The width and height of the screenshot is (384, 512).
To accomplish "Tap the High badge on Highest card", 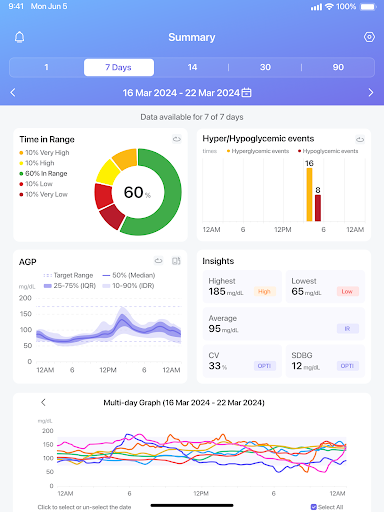I will 264,291.
